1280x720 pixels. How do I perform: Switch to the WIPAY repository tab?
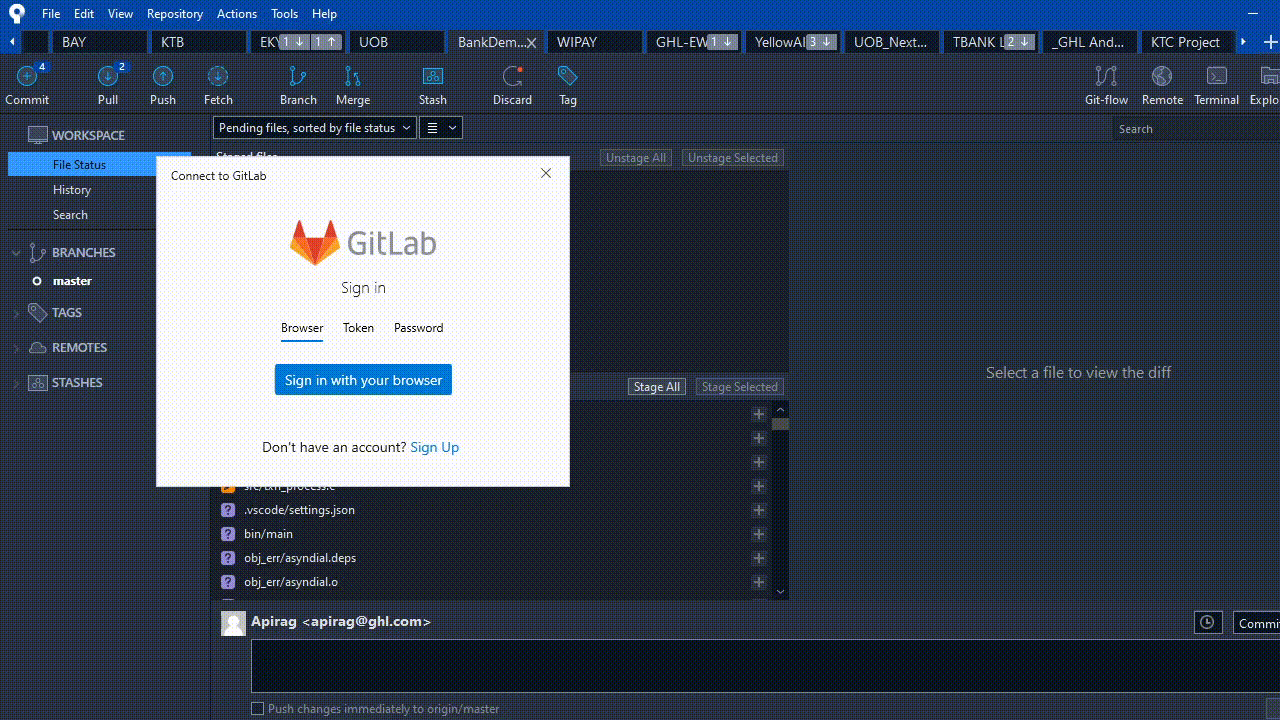[594, 42]
